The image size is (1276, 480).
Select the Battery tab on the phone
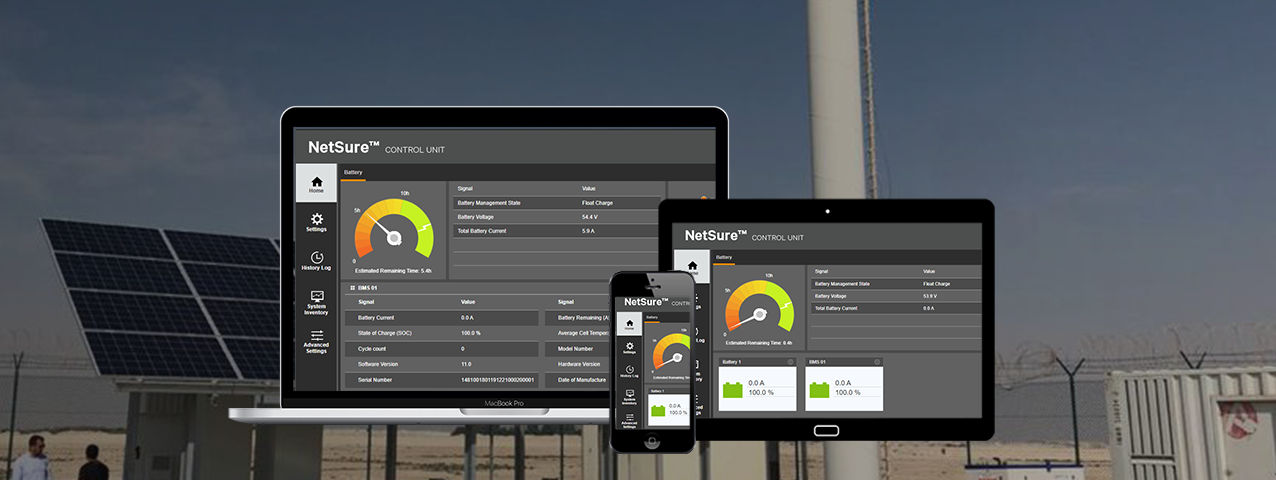click(652, 317)
